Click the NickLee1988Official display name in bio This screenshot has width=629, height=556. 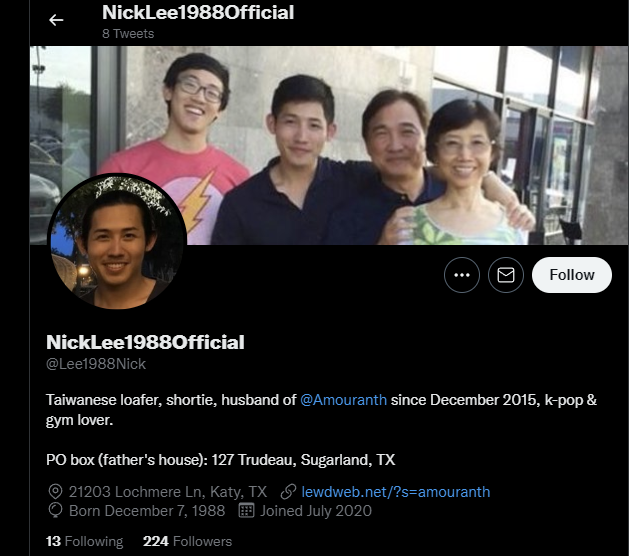145,342
